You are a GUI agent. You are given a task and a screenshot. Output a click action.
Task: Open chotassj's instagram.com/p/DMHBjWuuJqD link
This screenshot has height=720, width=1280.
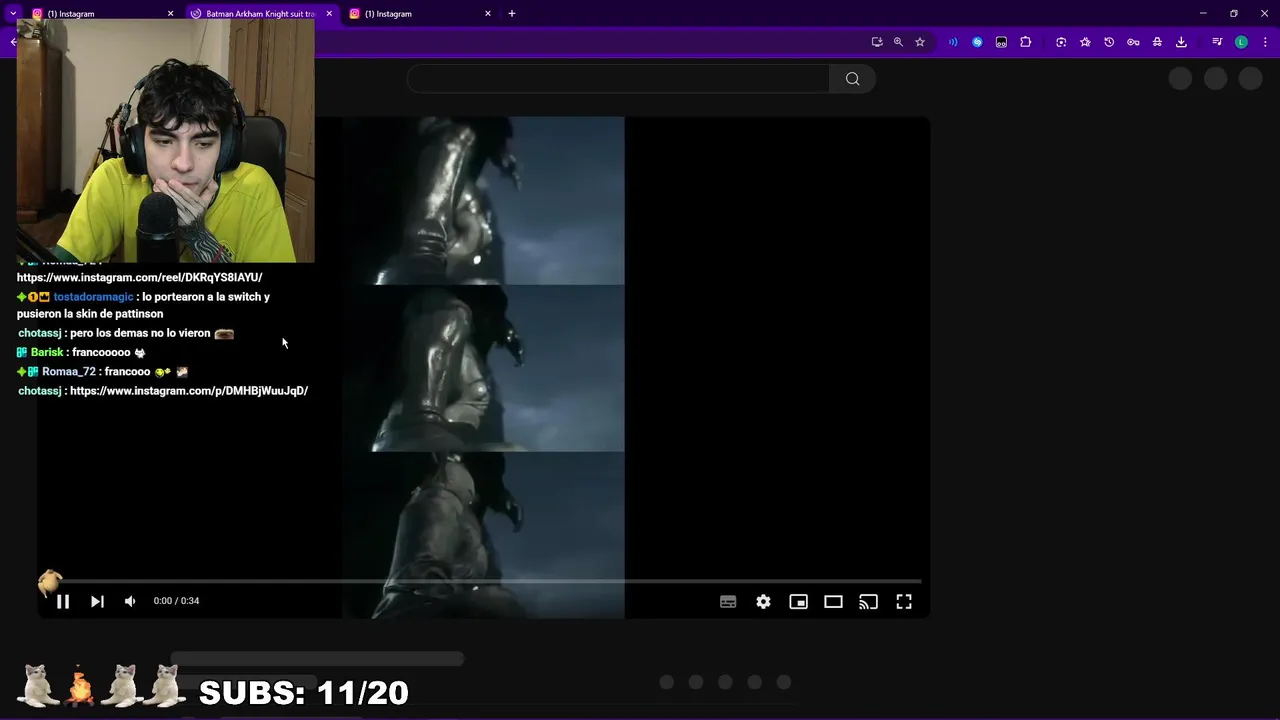(x=189, y=391)
